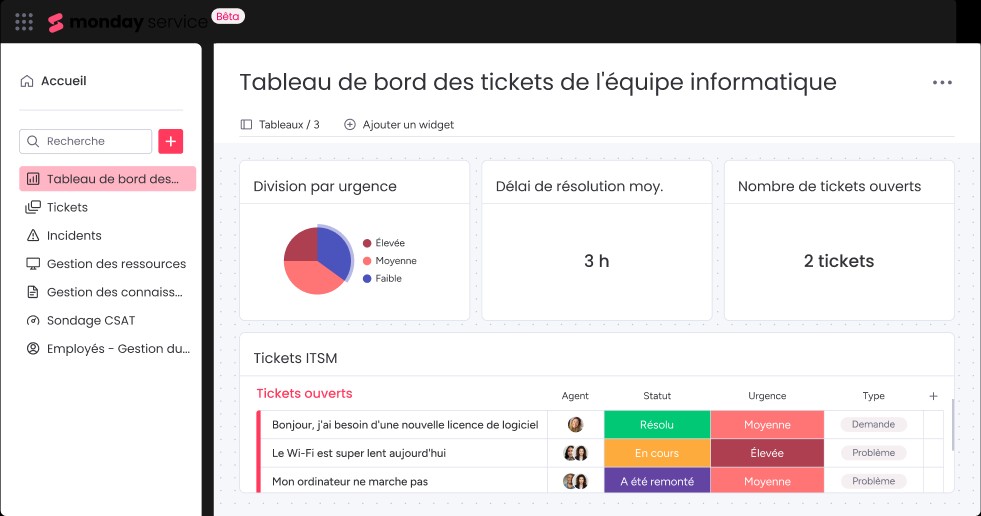Viewport: 981px width, 516px height.
Task: Add a new column with plus icon
Action: [933, 396]
